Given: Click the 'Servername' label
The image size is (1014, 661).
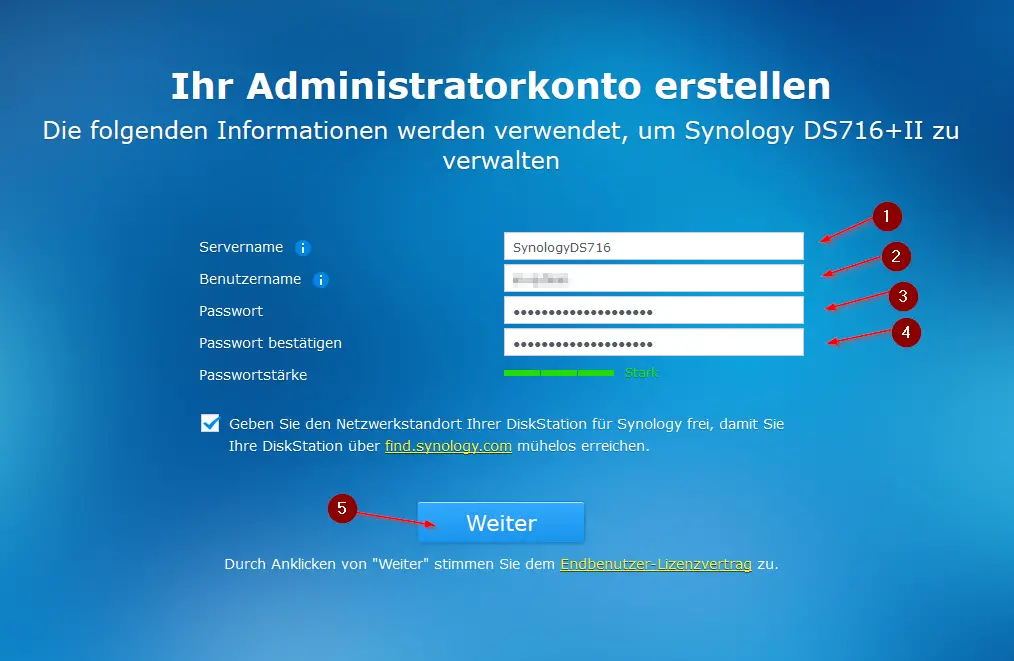Looking at the screenshot, I should [x=241, y=247].
